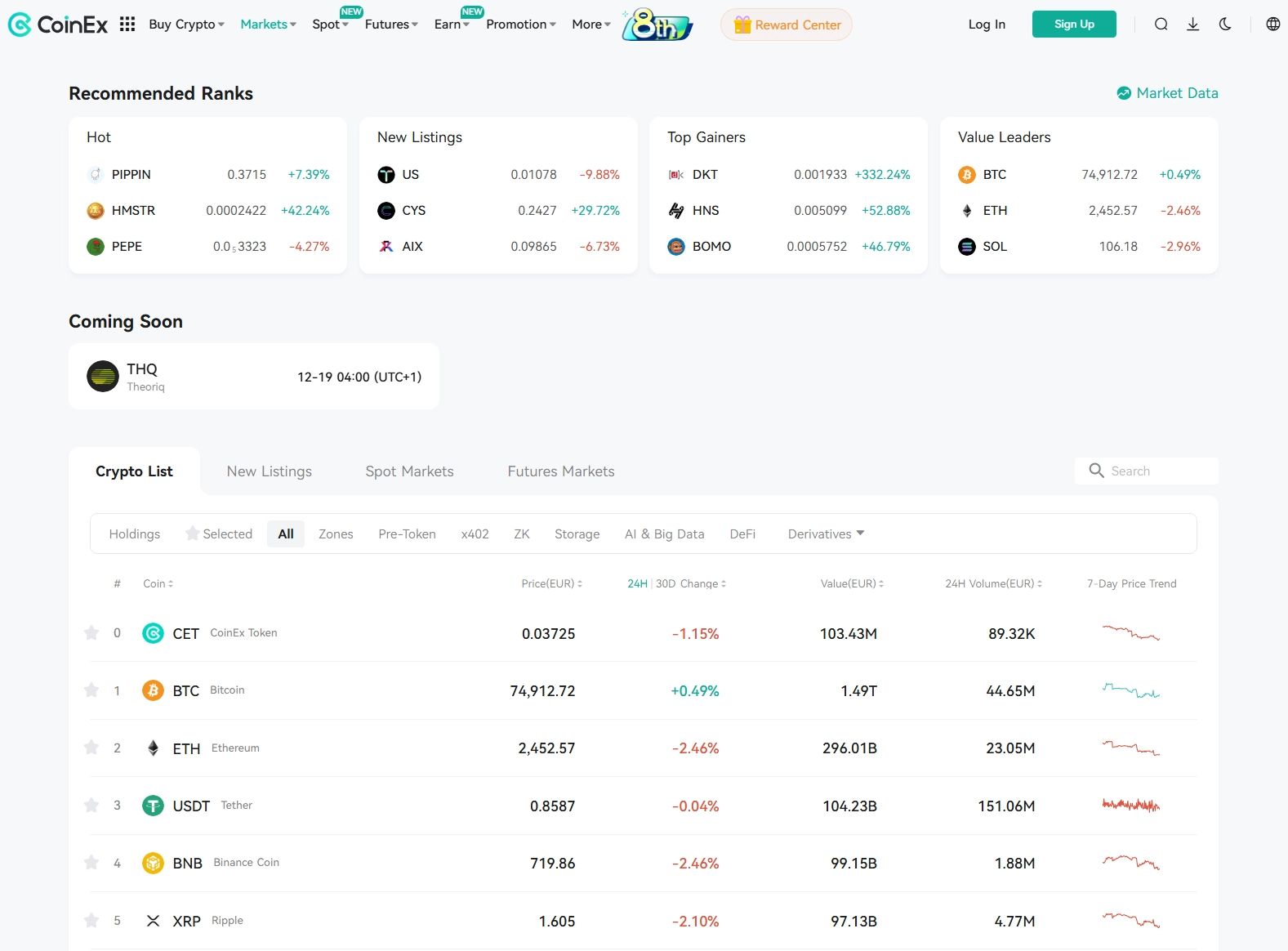Open the 8th anniversary promotion badge
This screenshot has width=1288, height=951.
coord(657,25)
